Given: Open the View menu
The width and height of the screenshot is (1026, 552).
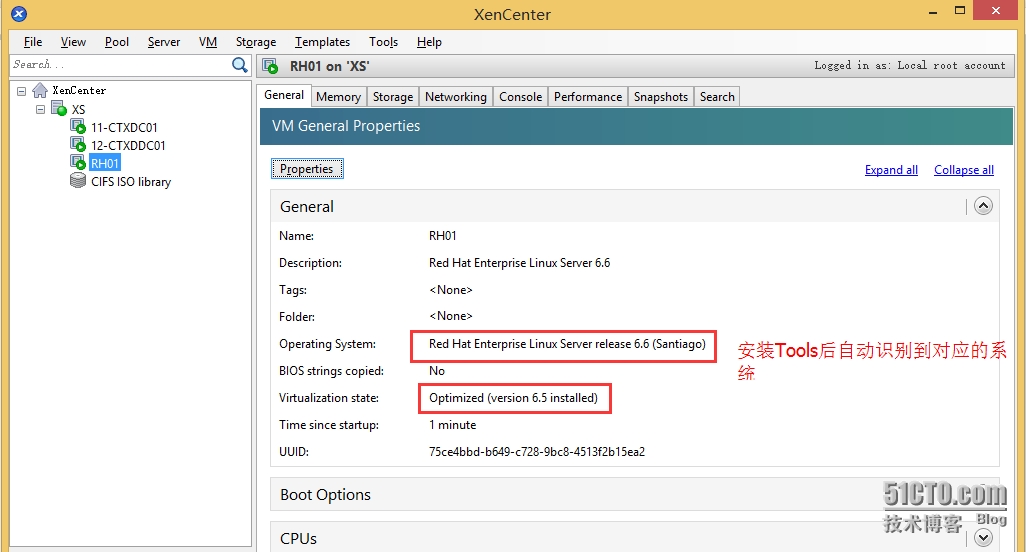Looking at the screenshot, I should coord(73,42).
